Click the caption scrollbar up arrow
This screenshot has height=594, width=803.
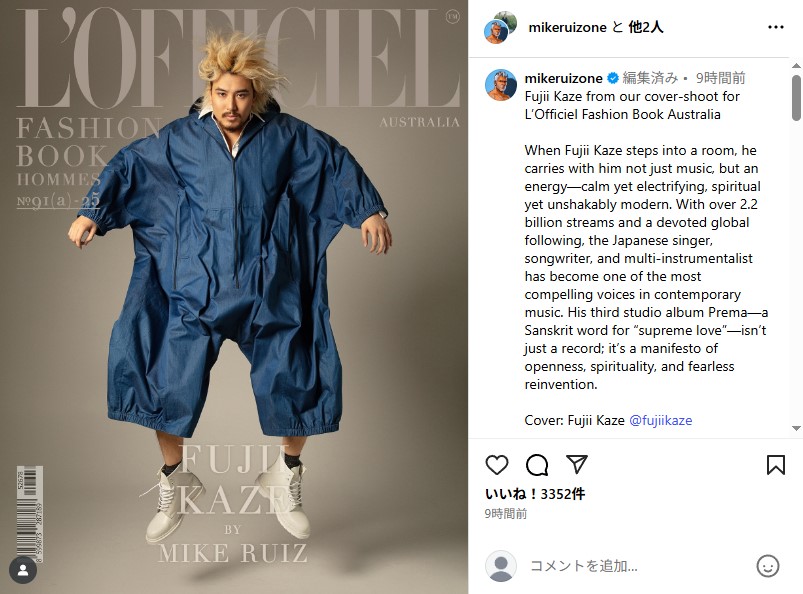796,66
